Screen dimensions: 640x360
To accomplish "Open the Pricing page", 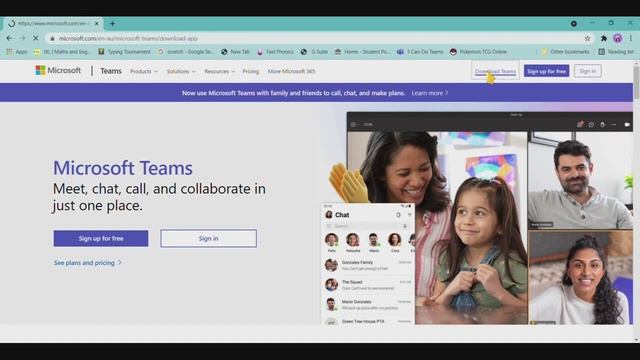I will 251,71.
